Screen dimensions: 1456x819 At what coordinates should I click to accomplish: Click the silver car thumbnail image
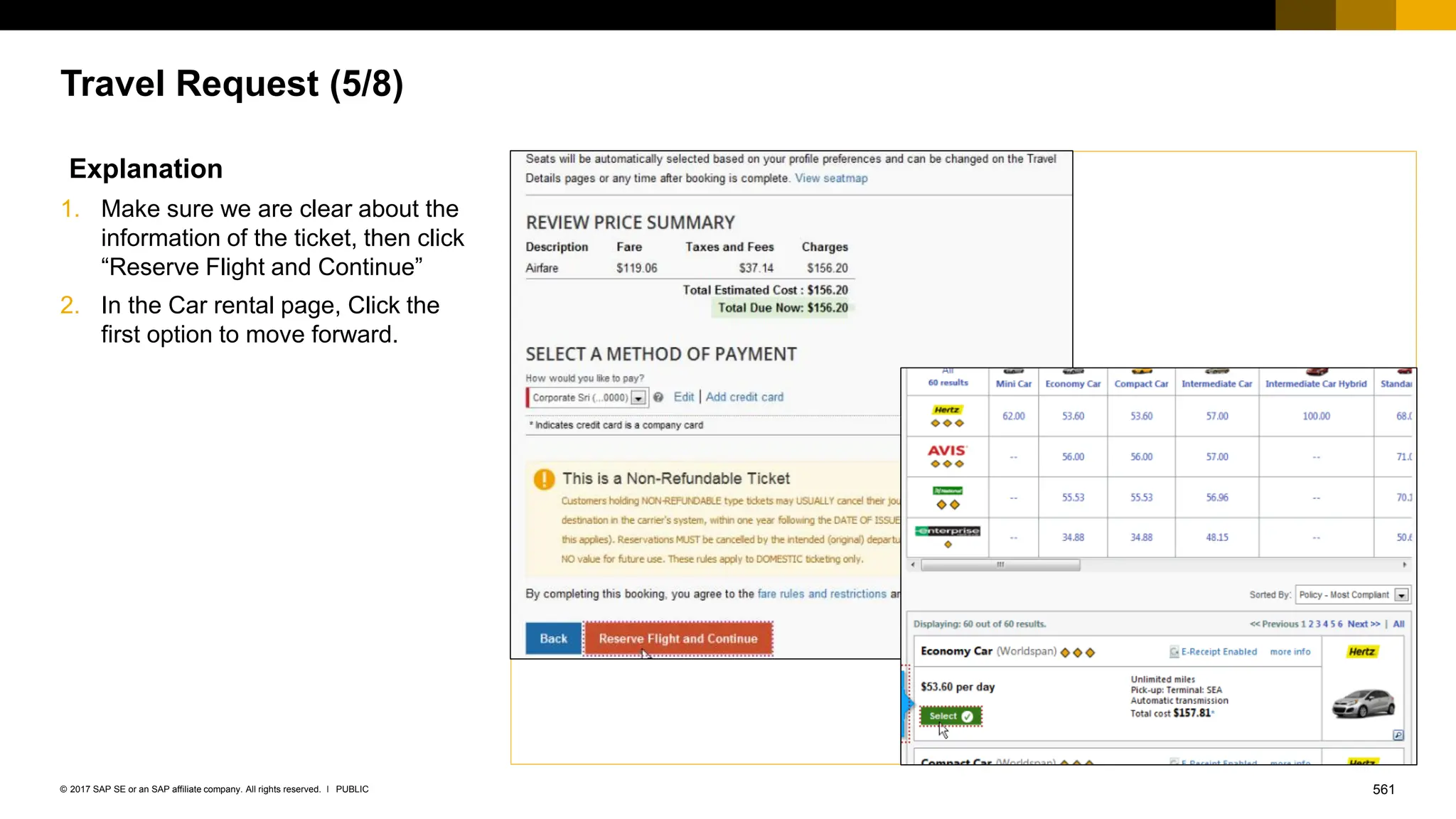[x=1363, y=704]
